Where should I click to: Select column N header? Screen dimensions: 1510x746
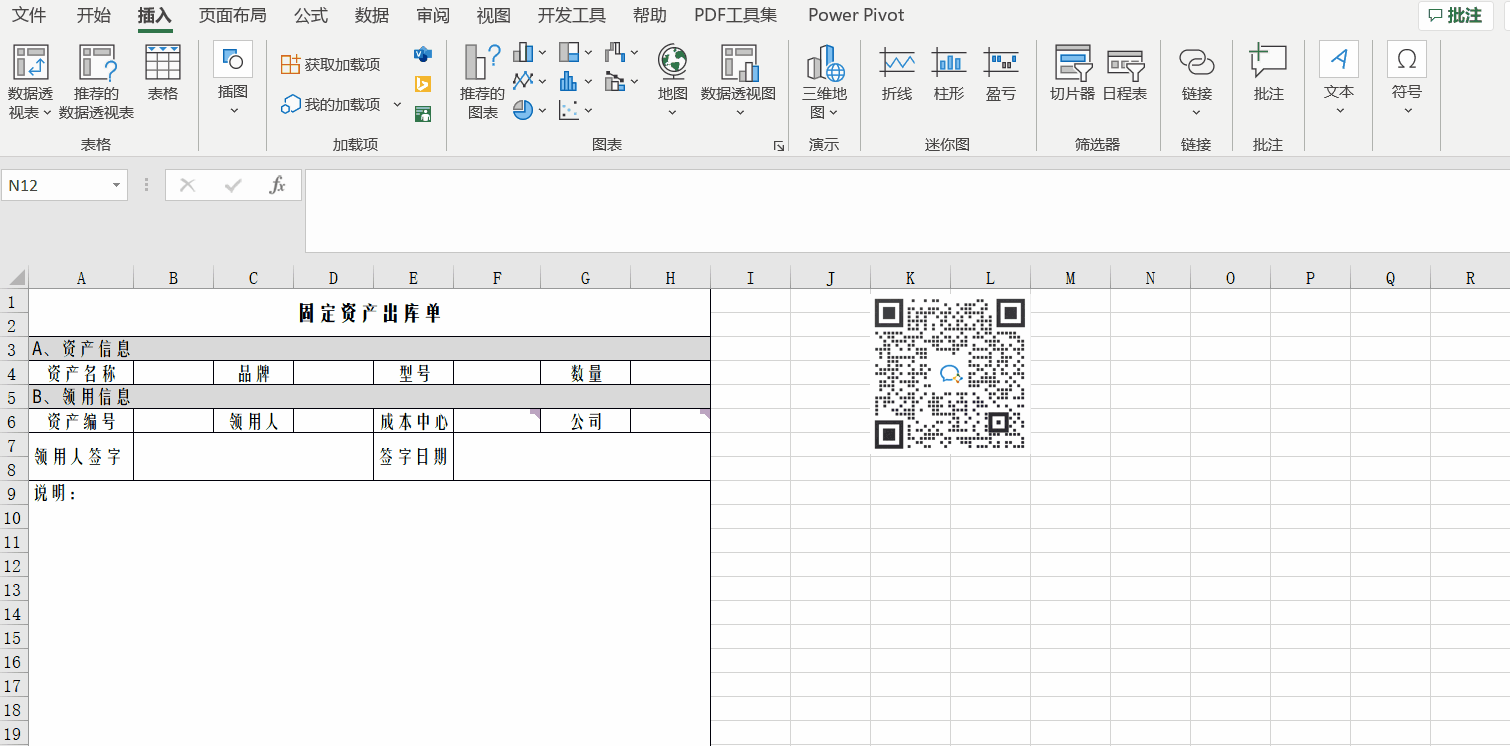tap(1150, 278)
